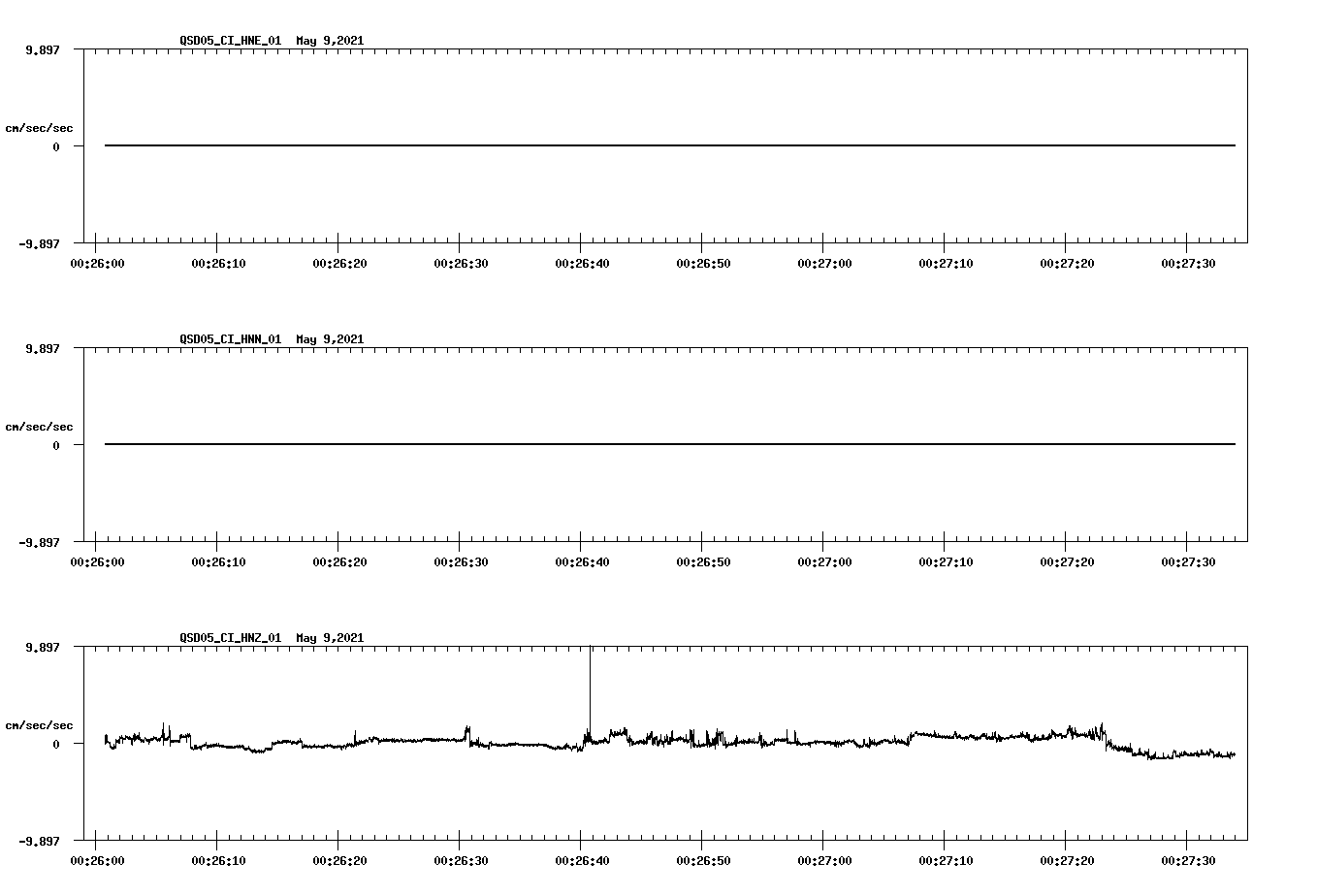
Task: Select the 9.897 amplitude label on the top plot
Action: [x=40, y=48]
